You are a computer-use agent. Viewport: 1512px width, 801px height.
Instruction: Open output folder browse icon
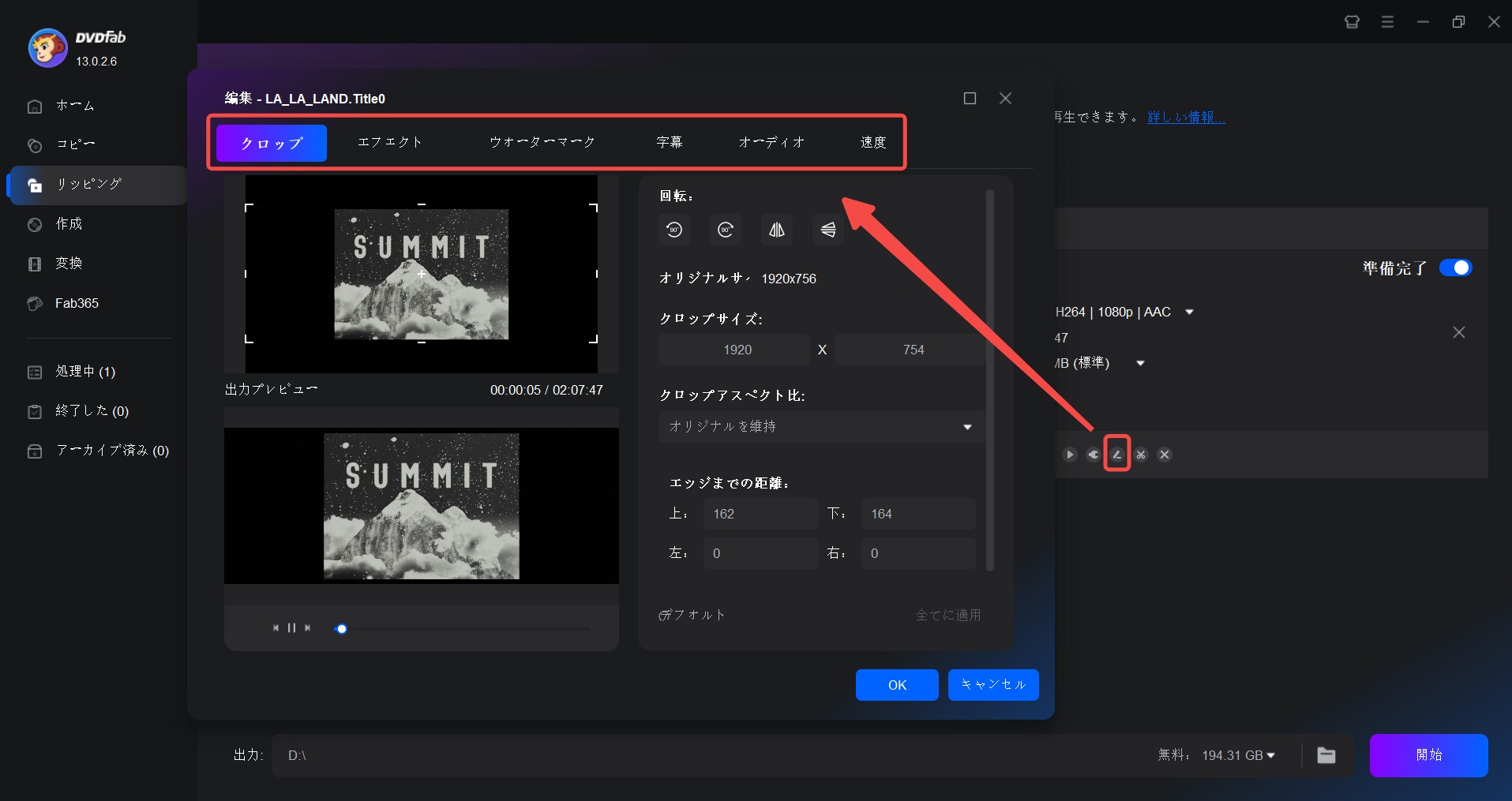(x=1326, y=755)
